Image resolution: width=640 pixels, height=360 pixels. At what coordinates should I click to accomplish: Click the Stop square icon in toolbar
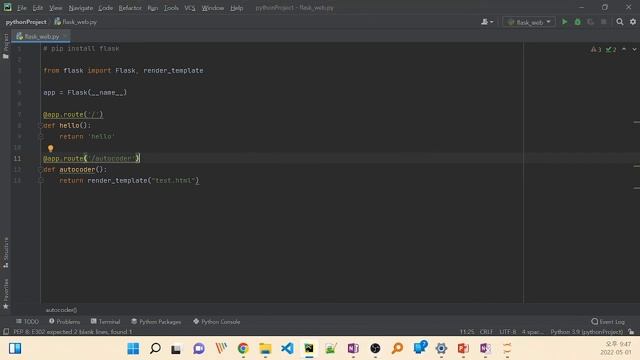pos(604,22)
